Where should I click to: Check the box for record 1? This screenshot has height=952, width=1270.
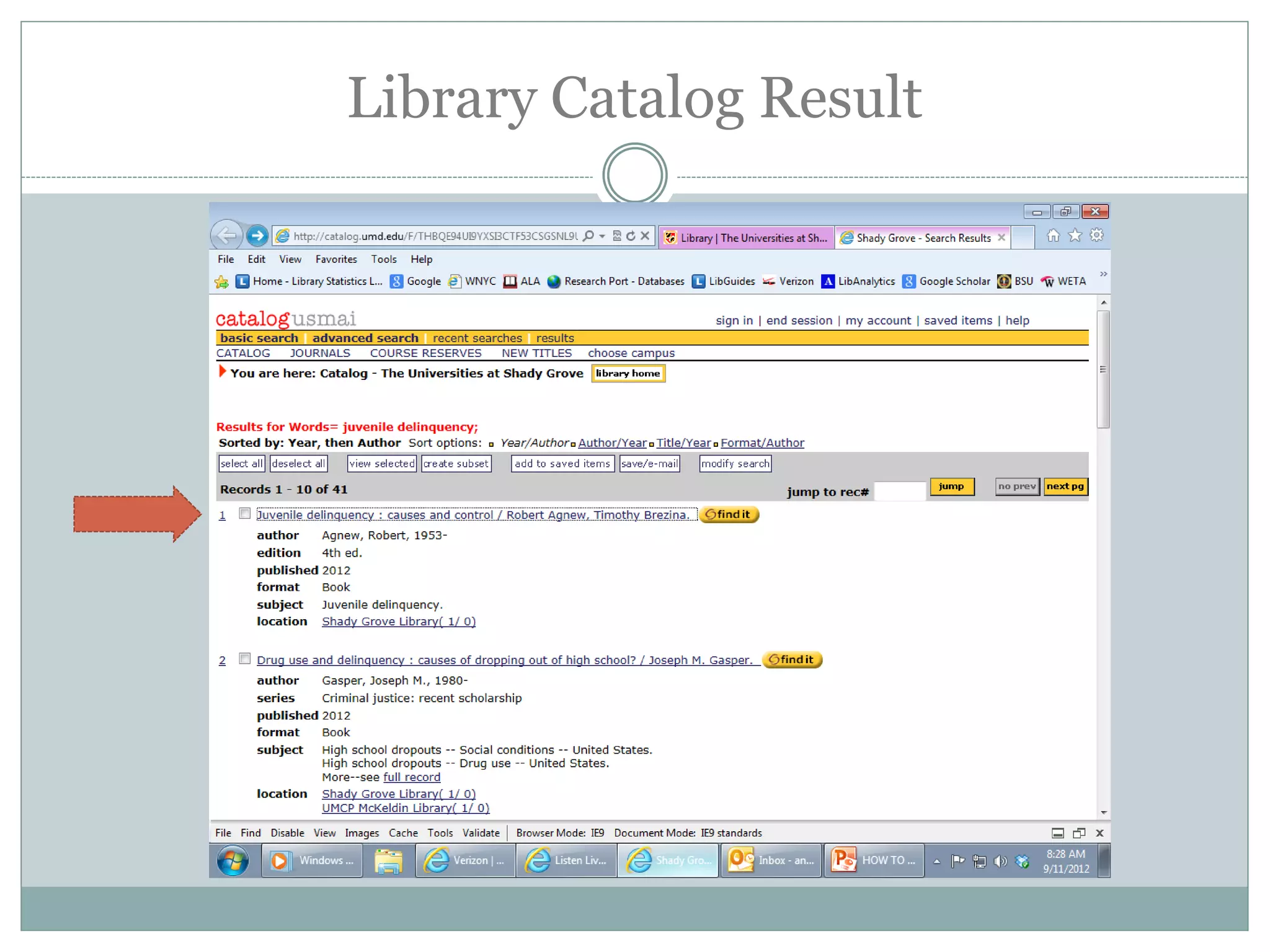pos(245,514)
